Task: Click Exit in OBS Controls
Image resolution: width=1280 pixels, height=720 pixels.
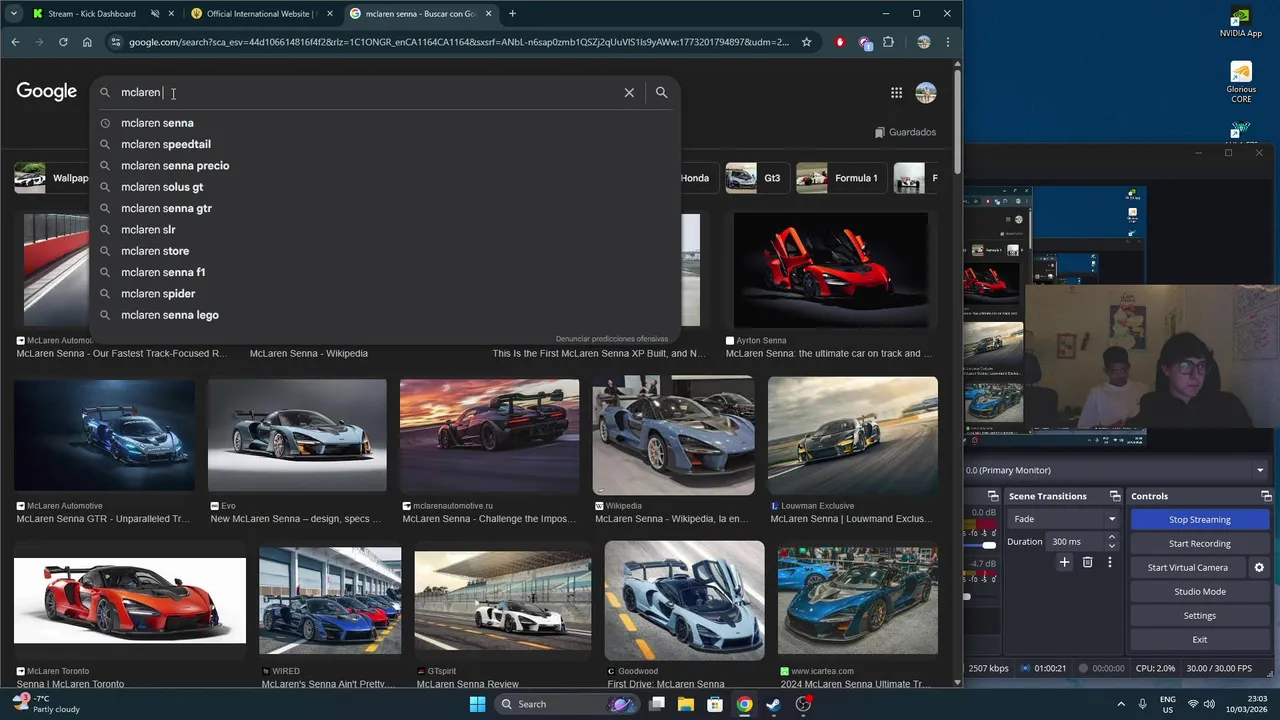Action: 1199,640
